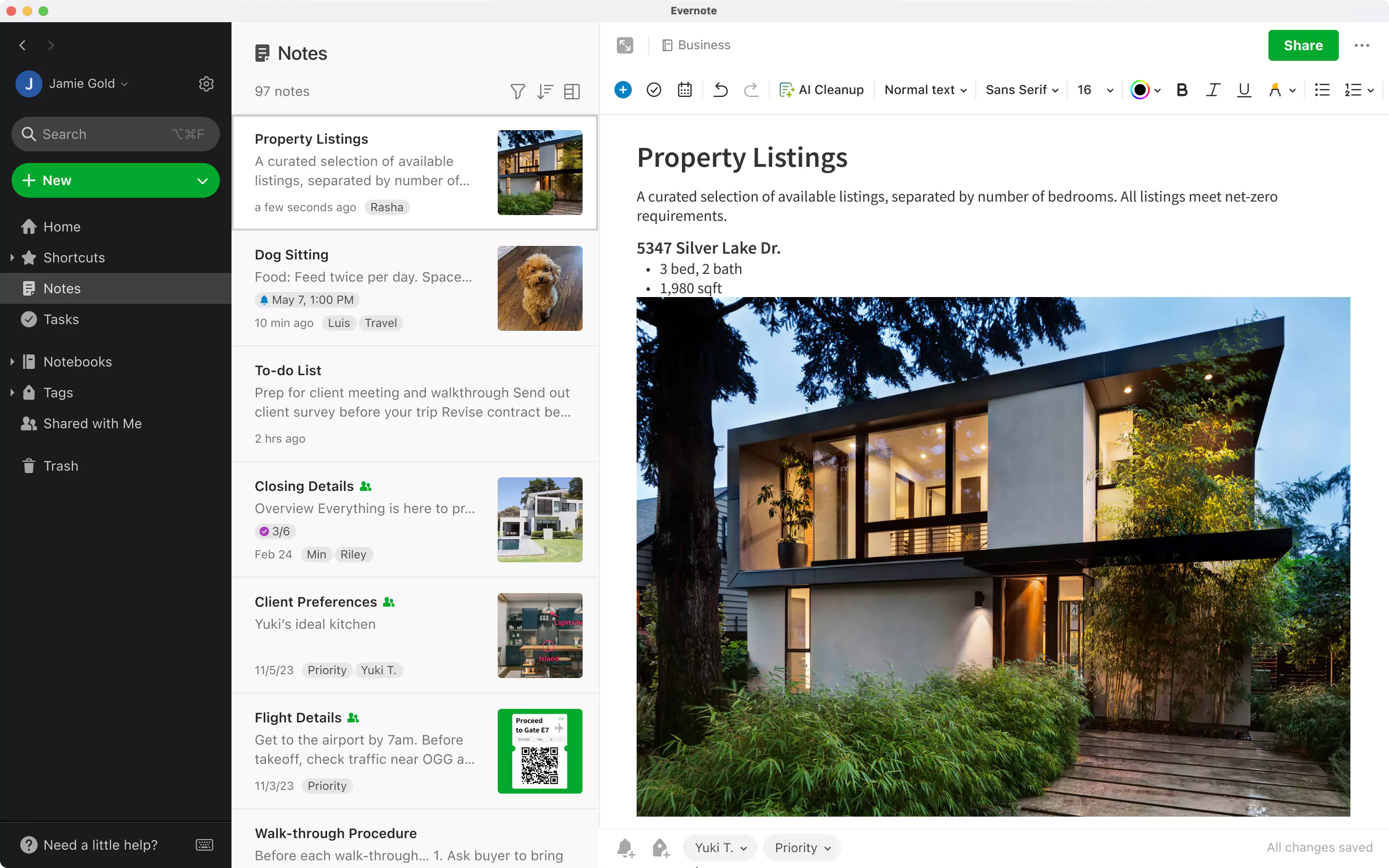Click the blue insert plus icon
1389x868 pixels.
point(623,90)
